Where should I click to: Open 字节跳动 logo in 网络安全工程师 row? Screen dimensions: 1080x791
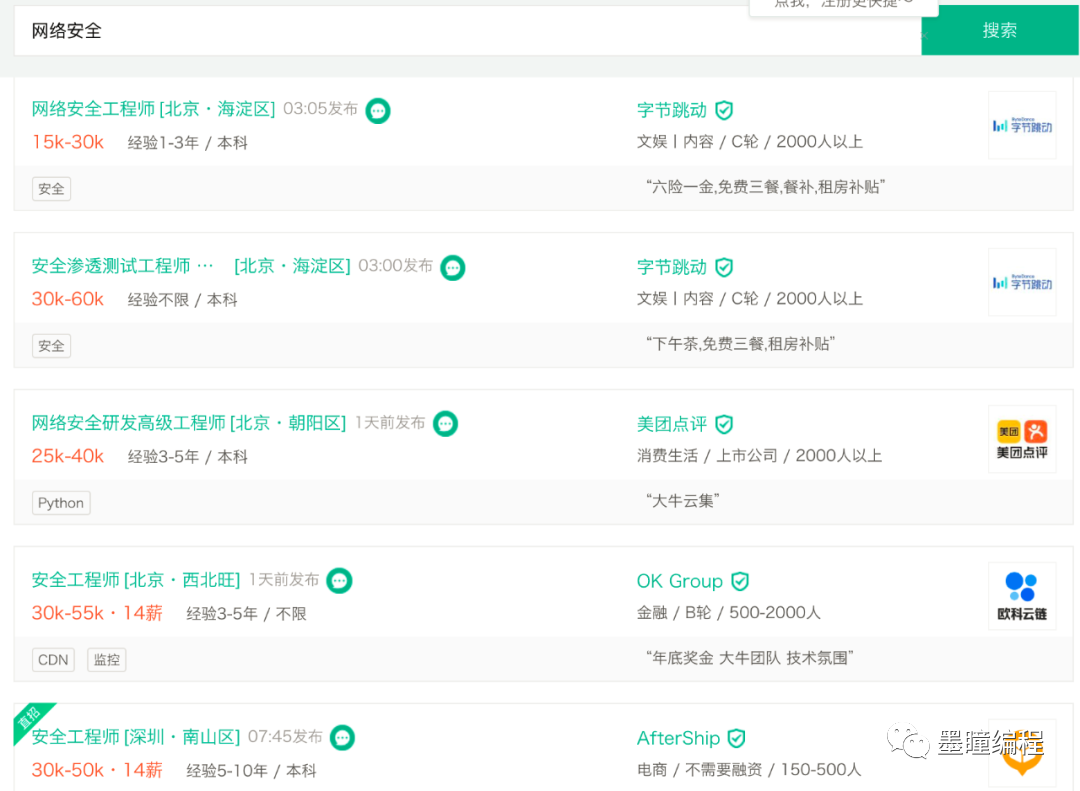coord(1022,125)
